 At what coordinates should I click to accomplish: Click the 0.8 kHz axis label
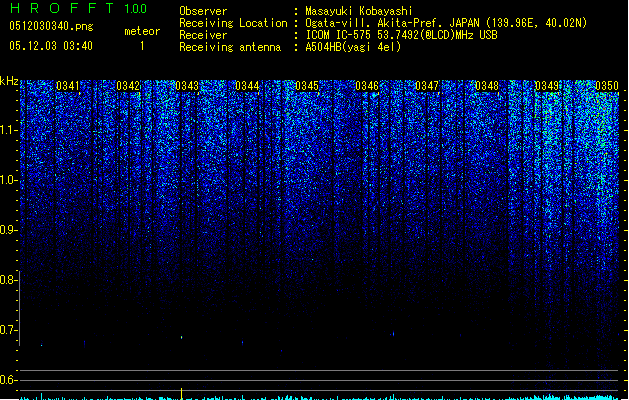pos(8,280)
